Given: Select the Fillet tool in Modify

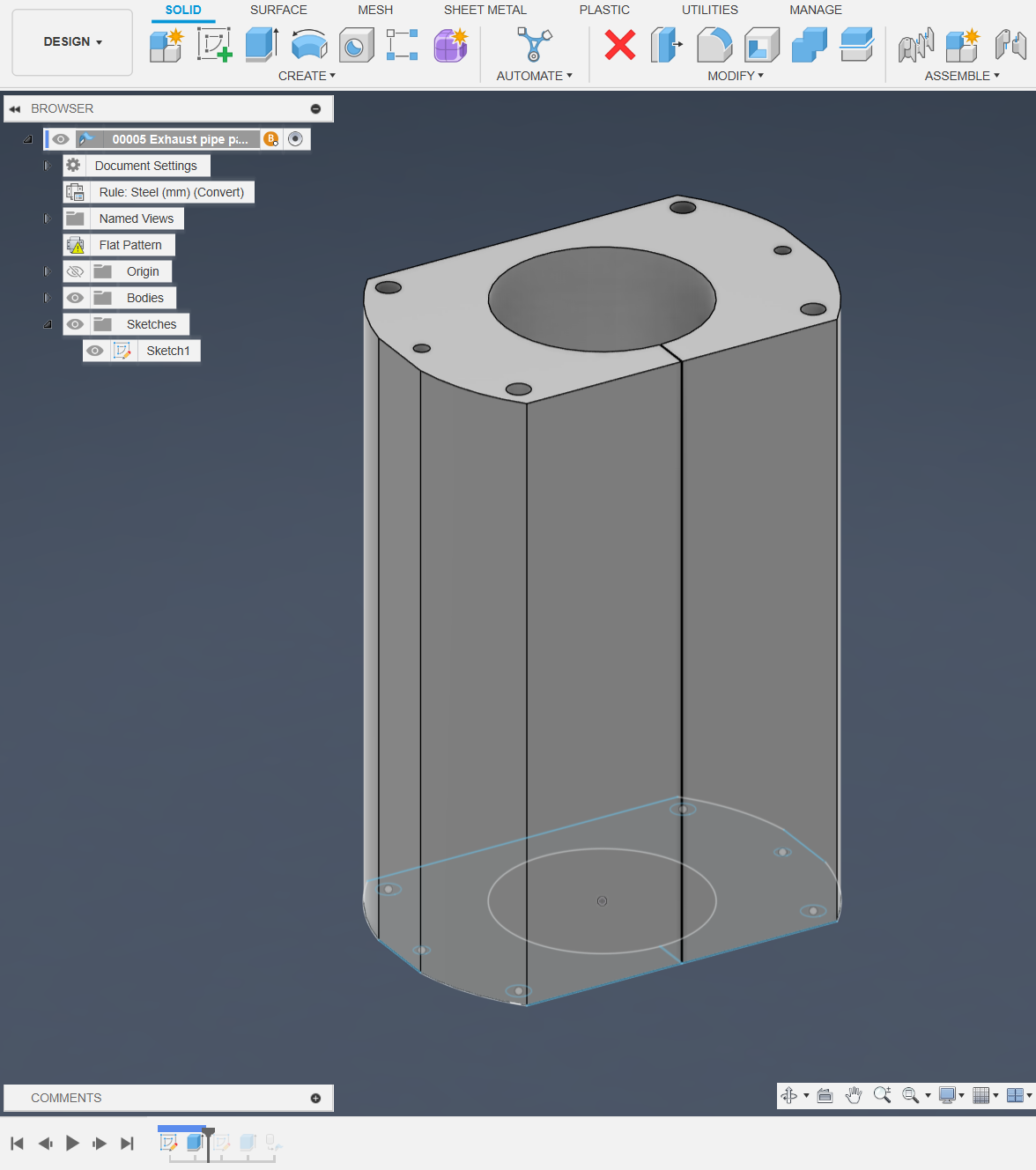Looking at the screenshot, I should point(714,45).
